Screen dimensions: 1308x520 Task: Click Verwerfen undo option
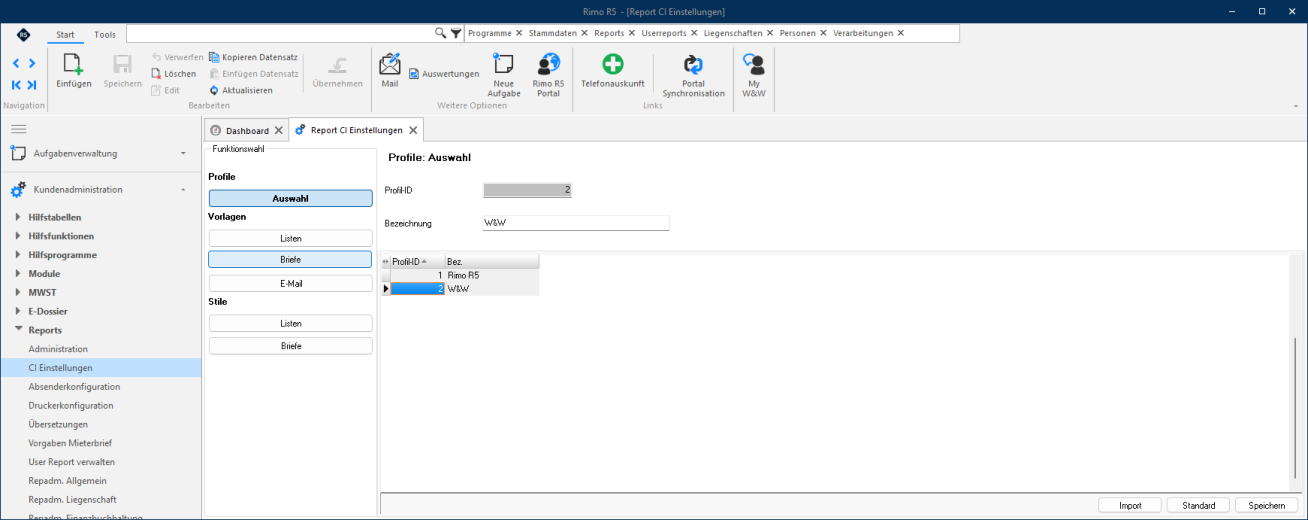point(177,57)
